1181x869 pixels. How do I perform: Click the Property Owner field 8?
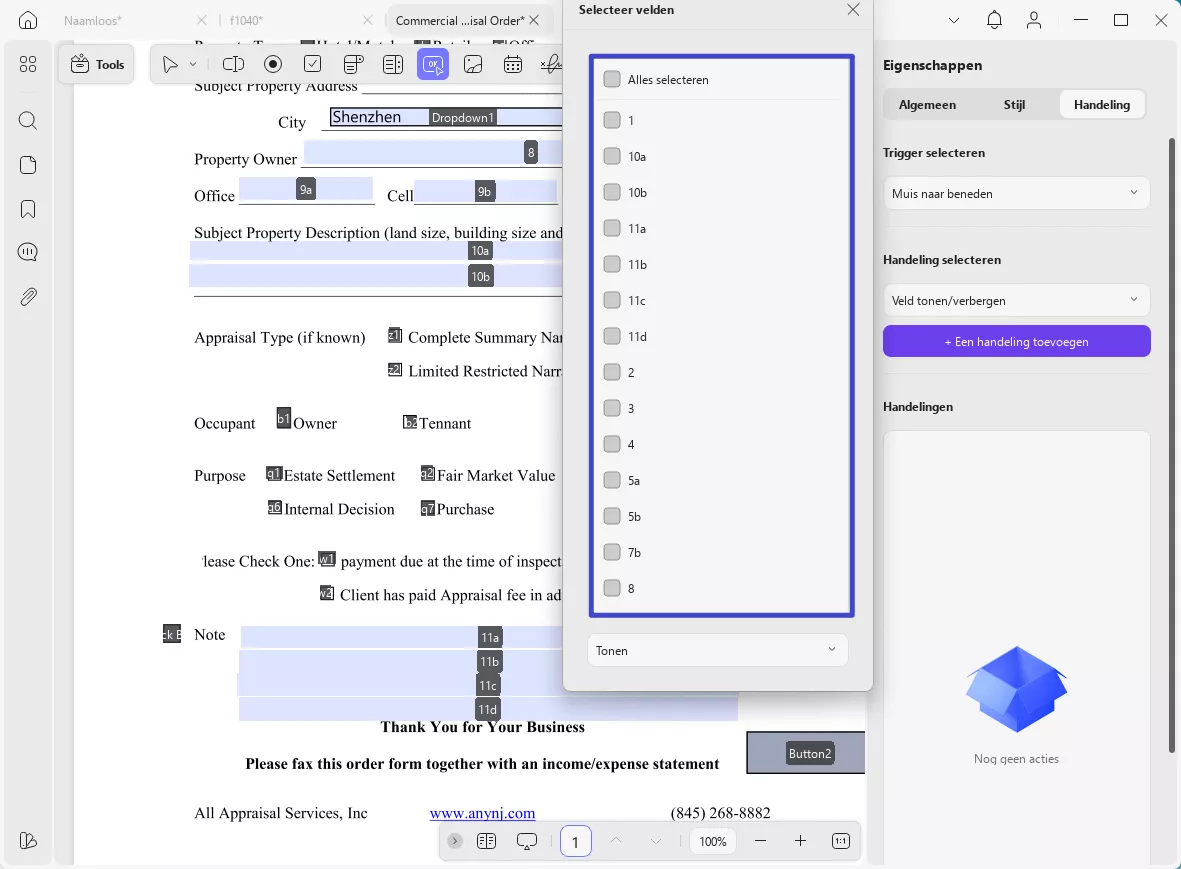432,153
